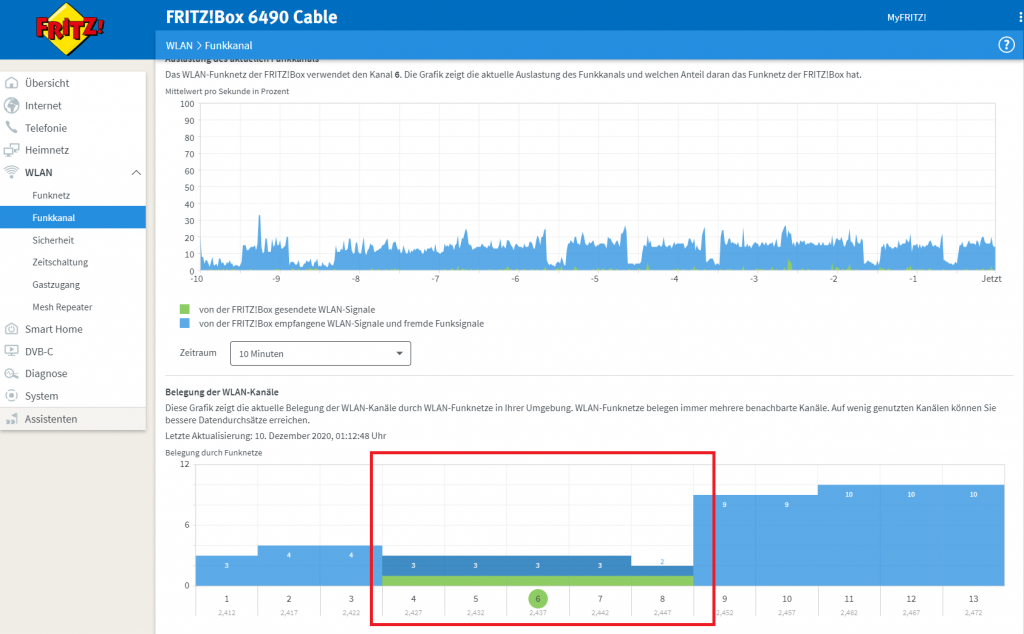Image resolution: width=1024 pixels, height=634 pixels.
Task: Open the help question mark icon
Action: point(1006,45)
